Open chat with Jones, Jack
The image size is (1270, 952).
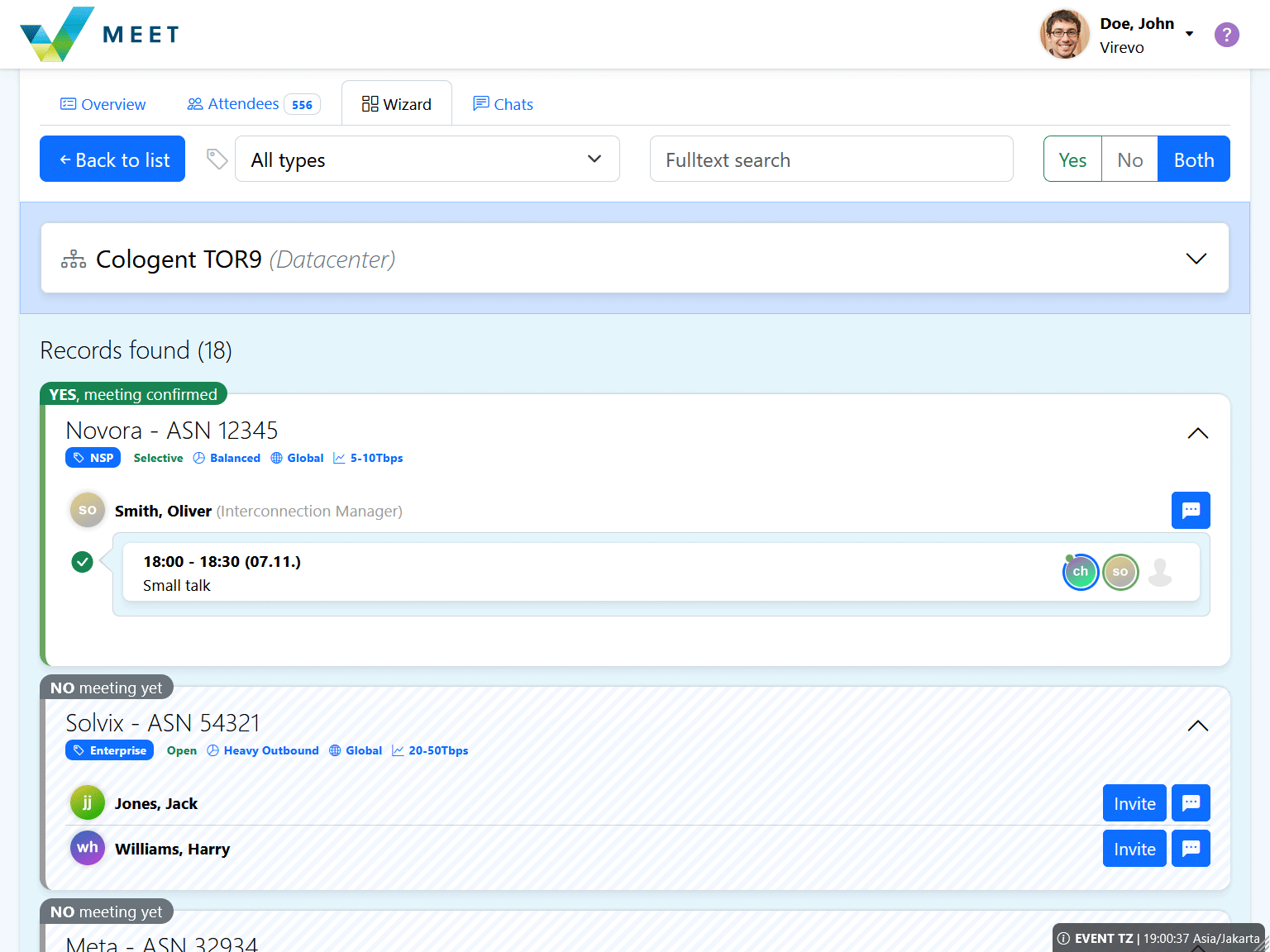click(1191, 802)
